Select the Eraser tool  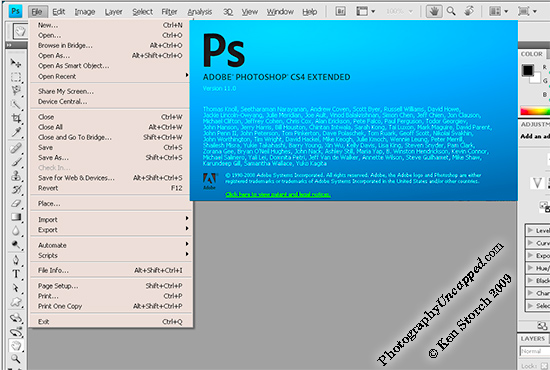pyautogui.click(x=15, y=203)
